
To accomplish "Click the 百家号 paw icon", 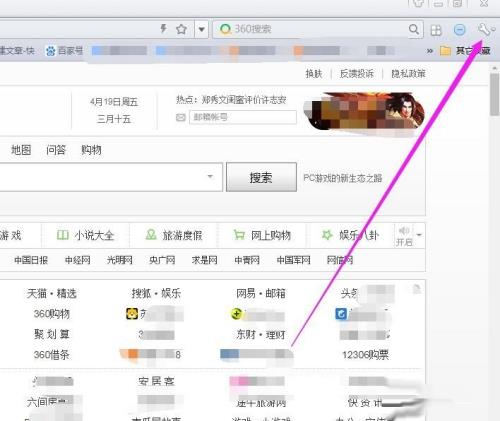I will pos(50,51).
